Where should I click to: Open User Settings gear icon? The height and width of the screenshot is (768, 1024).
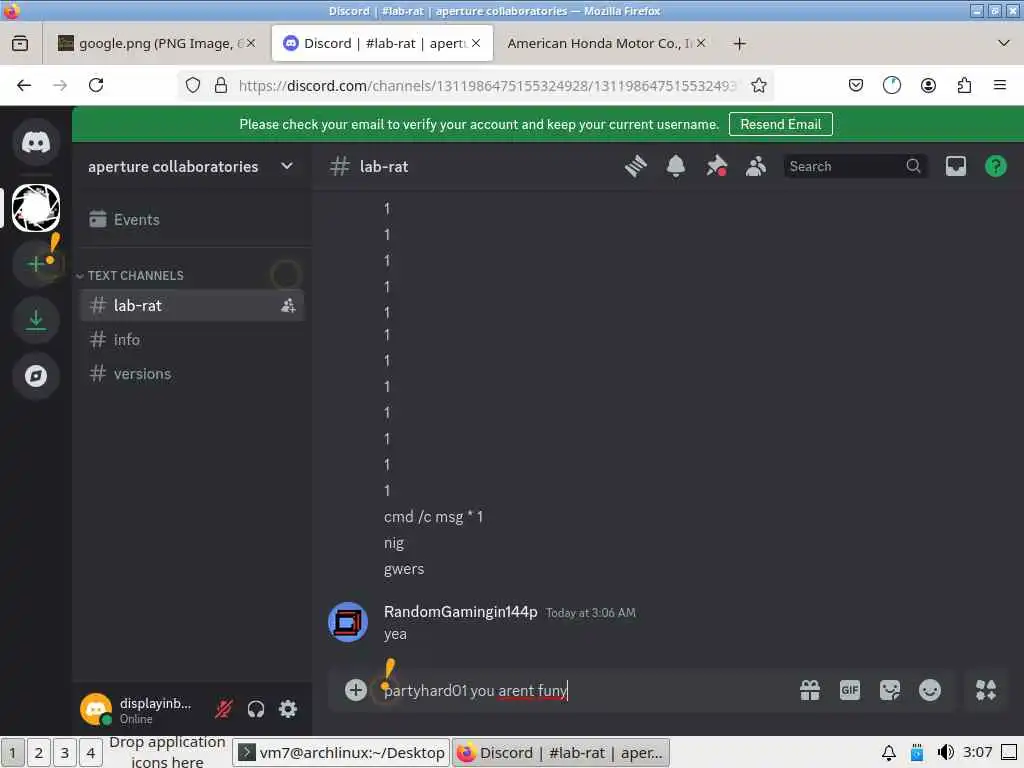(x=288, y=709)
